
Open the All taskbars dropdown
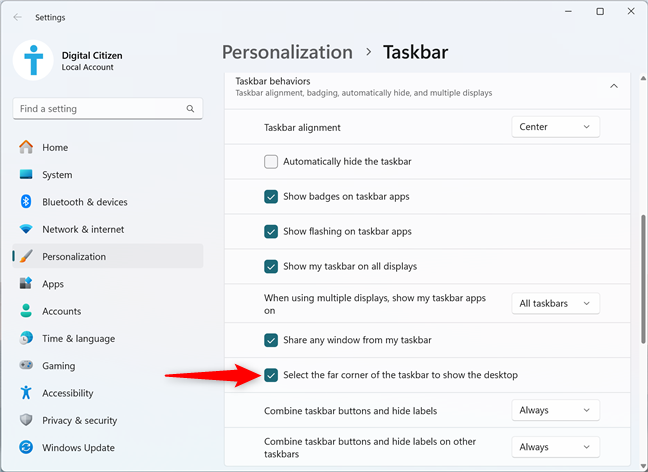[555, 303]
